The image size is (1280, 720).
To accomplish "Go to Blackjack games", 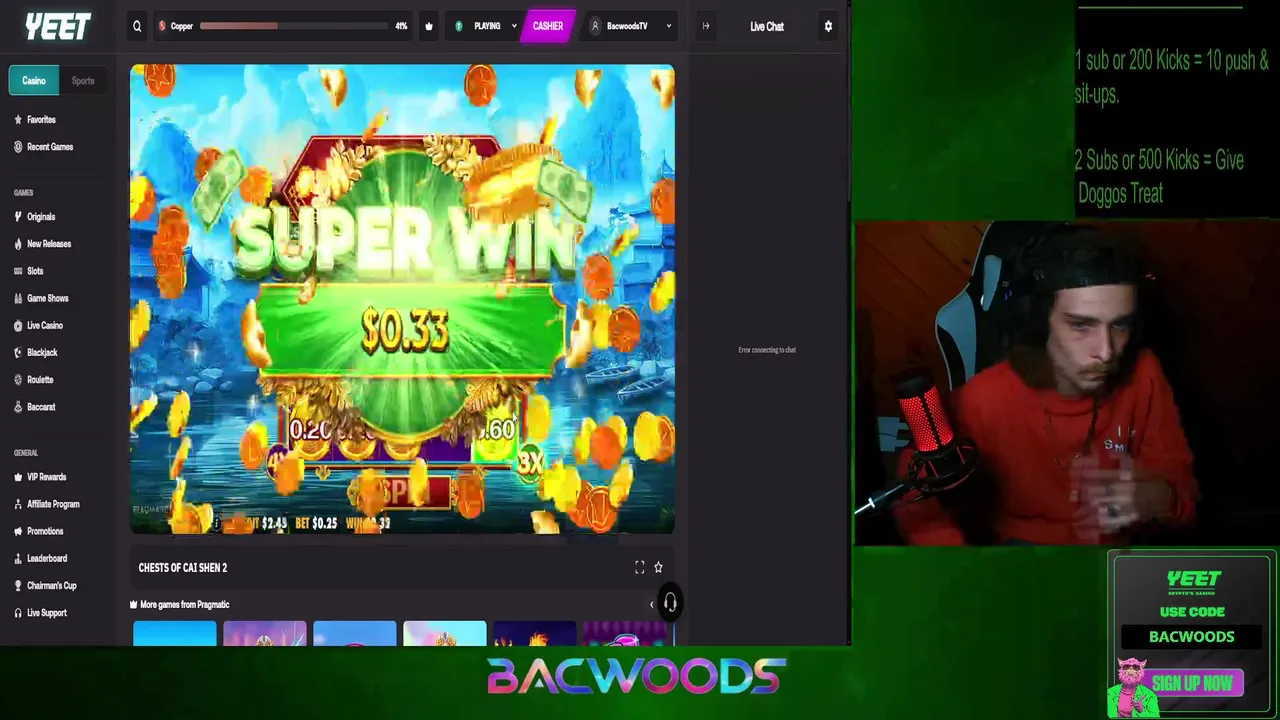I will tap(42, 352).
